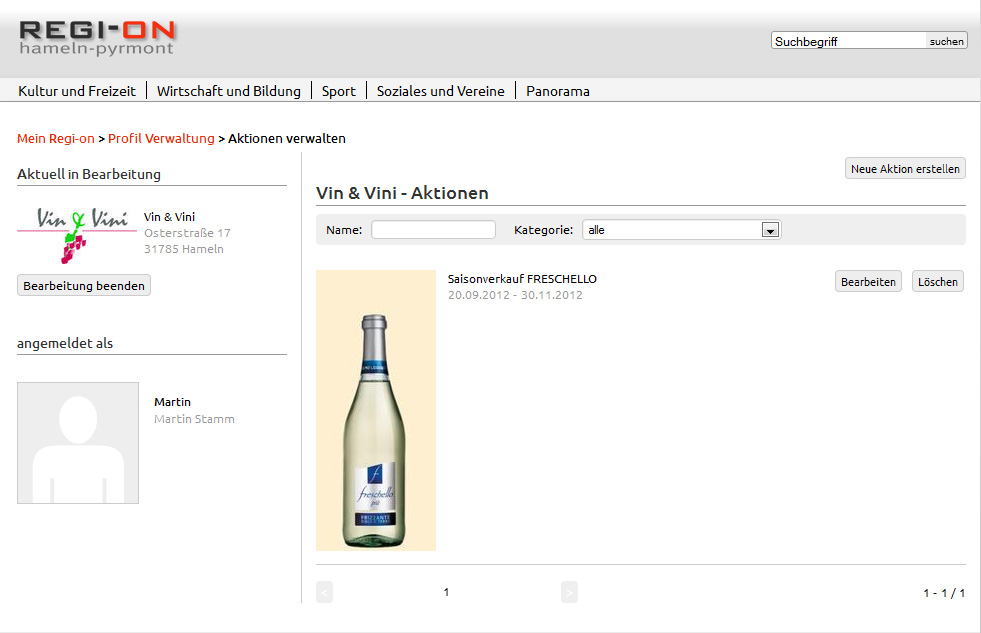981x633 pixels.
Task: Open the Kultur und Freizeit menu
Action: (x=77, y=91)
